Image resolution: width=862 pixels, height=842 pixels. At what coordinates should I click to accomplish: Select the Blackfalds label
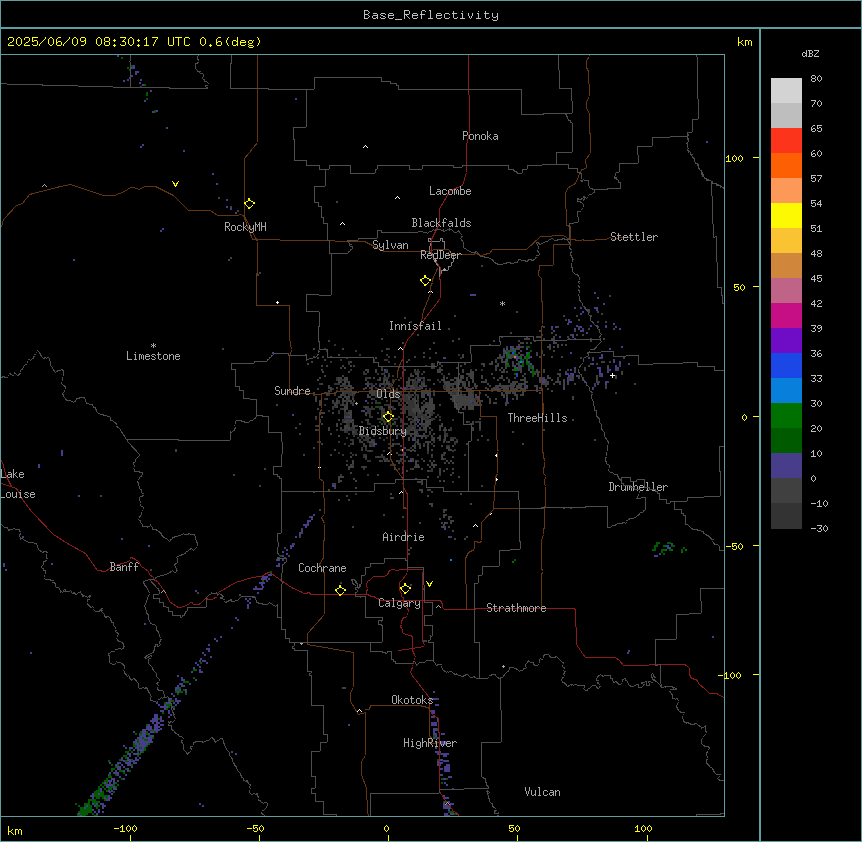[x=441, y=223]
